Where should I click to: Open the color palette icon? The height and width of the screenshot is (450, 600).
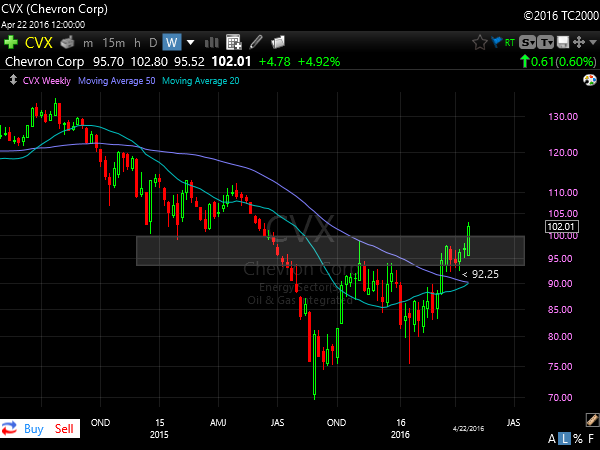click(x=590, y=80)
